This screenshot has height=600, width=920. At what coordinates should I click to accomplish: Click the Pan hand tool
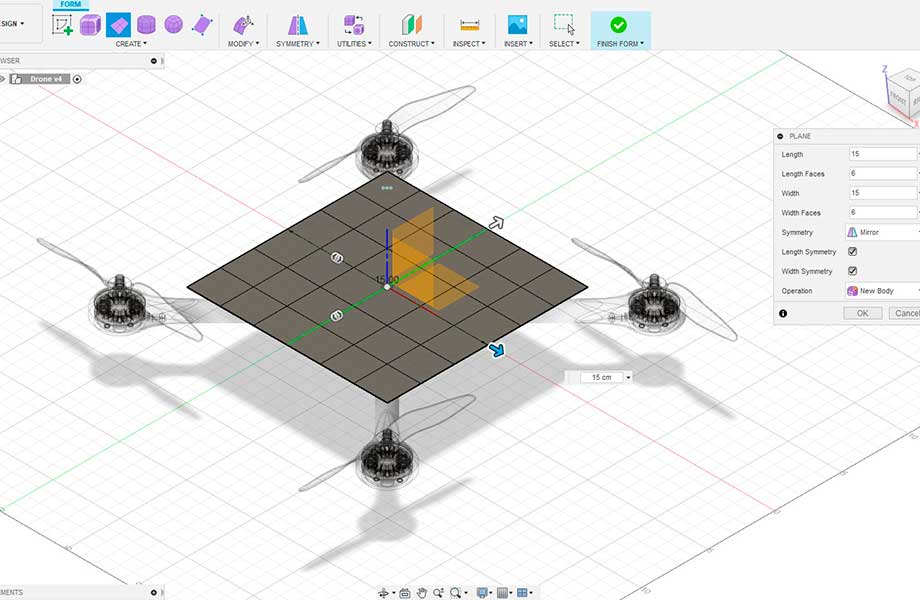[421, 592]
